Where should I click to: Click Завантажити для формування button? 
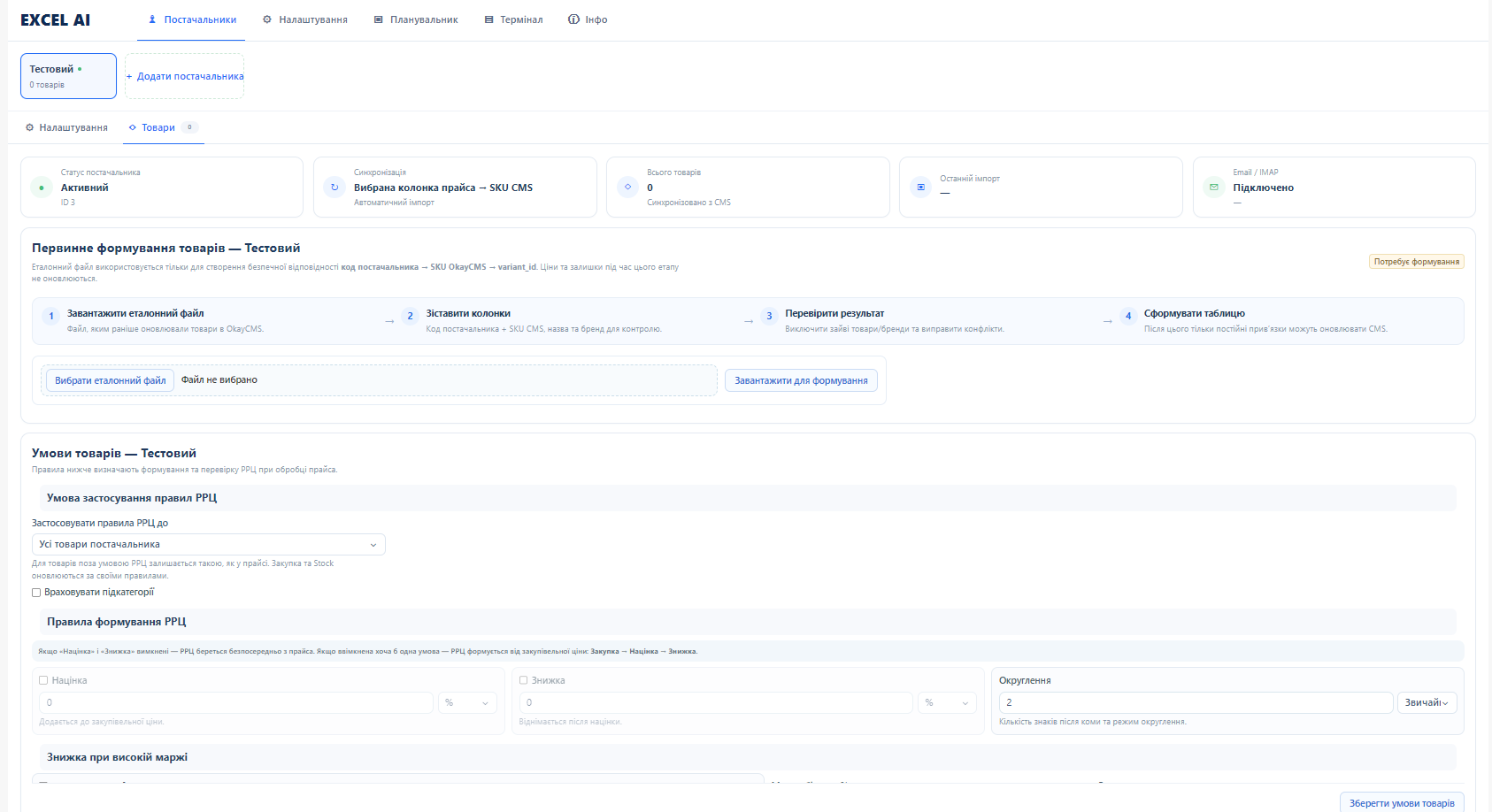(x=801, y=380)
